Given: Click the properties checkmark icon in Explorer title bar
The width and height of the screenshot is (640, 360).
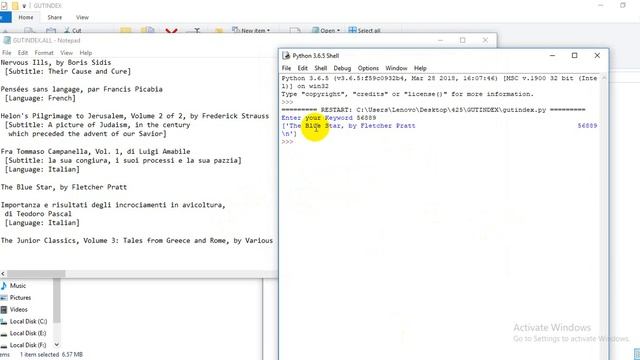Looking at the screenshot, I should 4,6.
